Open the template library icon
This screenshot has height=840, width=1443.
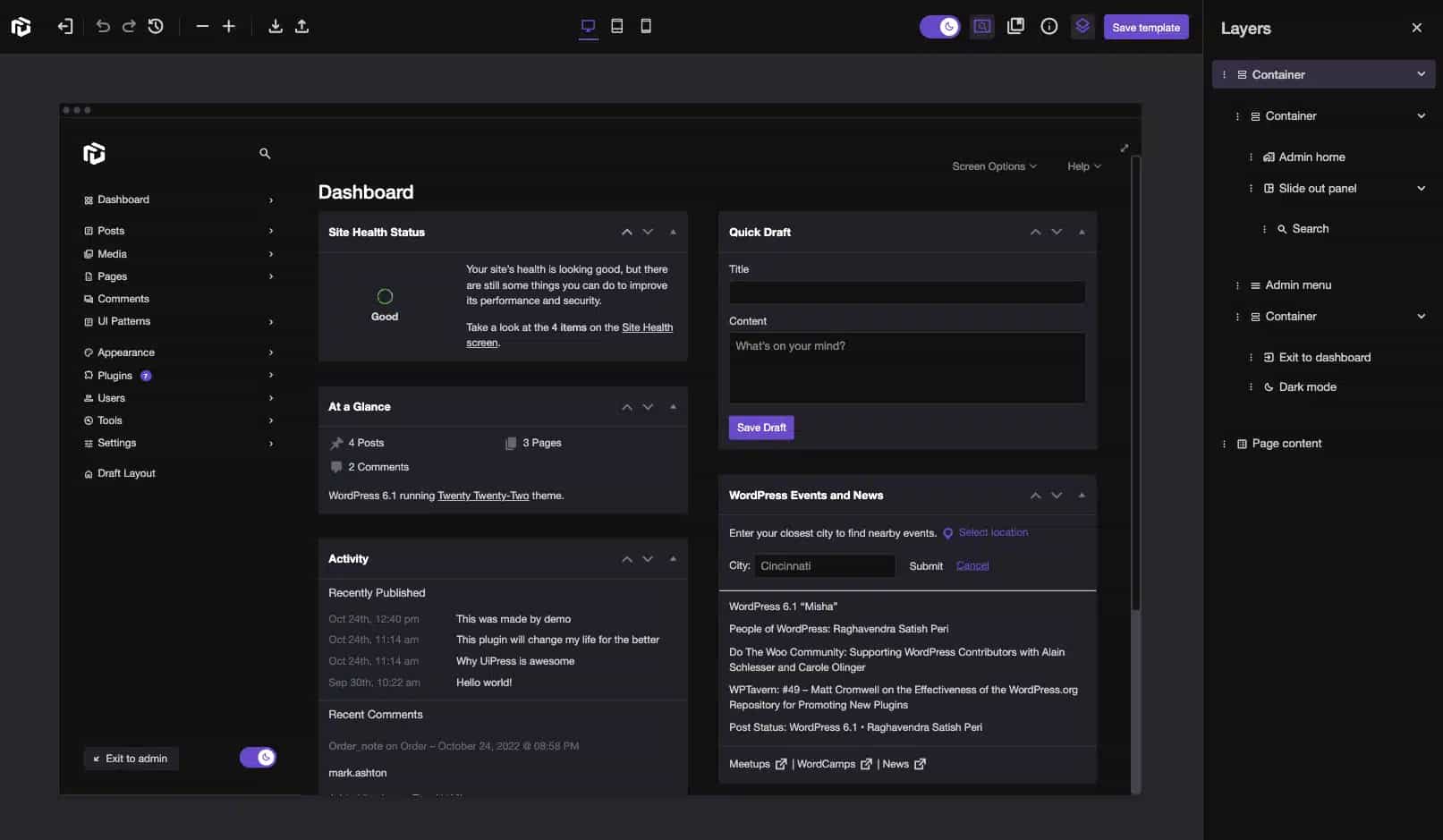pos(1015,27)
